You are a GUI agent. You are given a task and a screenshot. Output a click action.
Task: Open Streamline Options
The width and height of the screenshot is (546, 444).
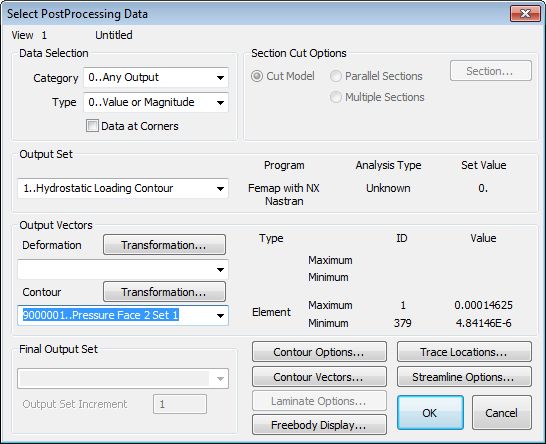coord(464,377)
